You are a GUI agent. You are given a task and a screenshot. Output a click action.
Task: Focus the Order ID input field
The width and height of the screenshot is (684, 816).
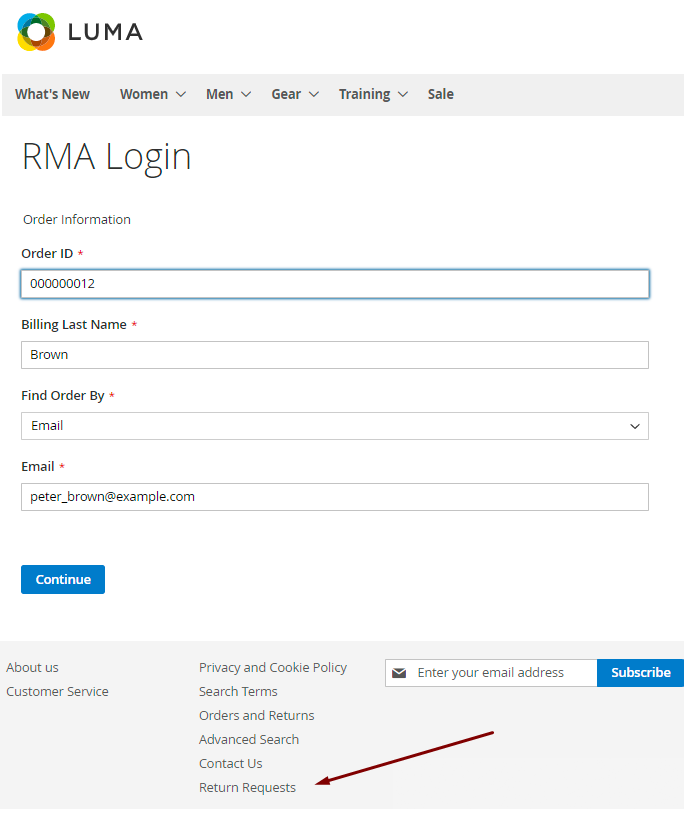[334, 284]
